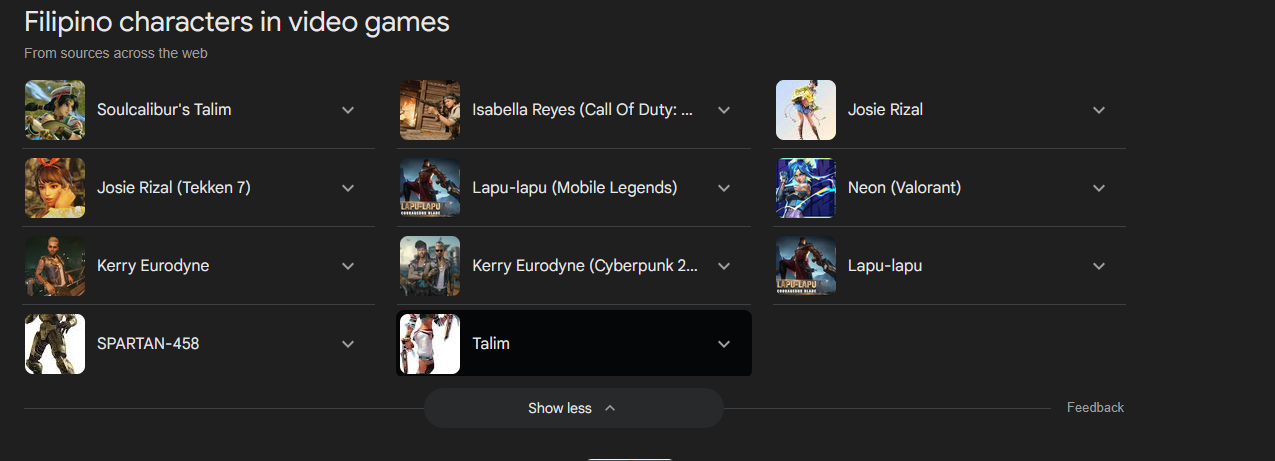Click the SPARTAN-458 armored character thumbnail
This screenshot has height=461, width=1275.
[55, 344]
